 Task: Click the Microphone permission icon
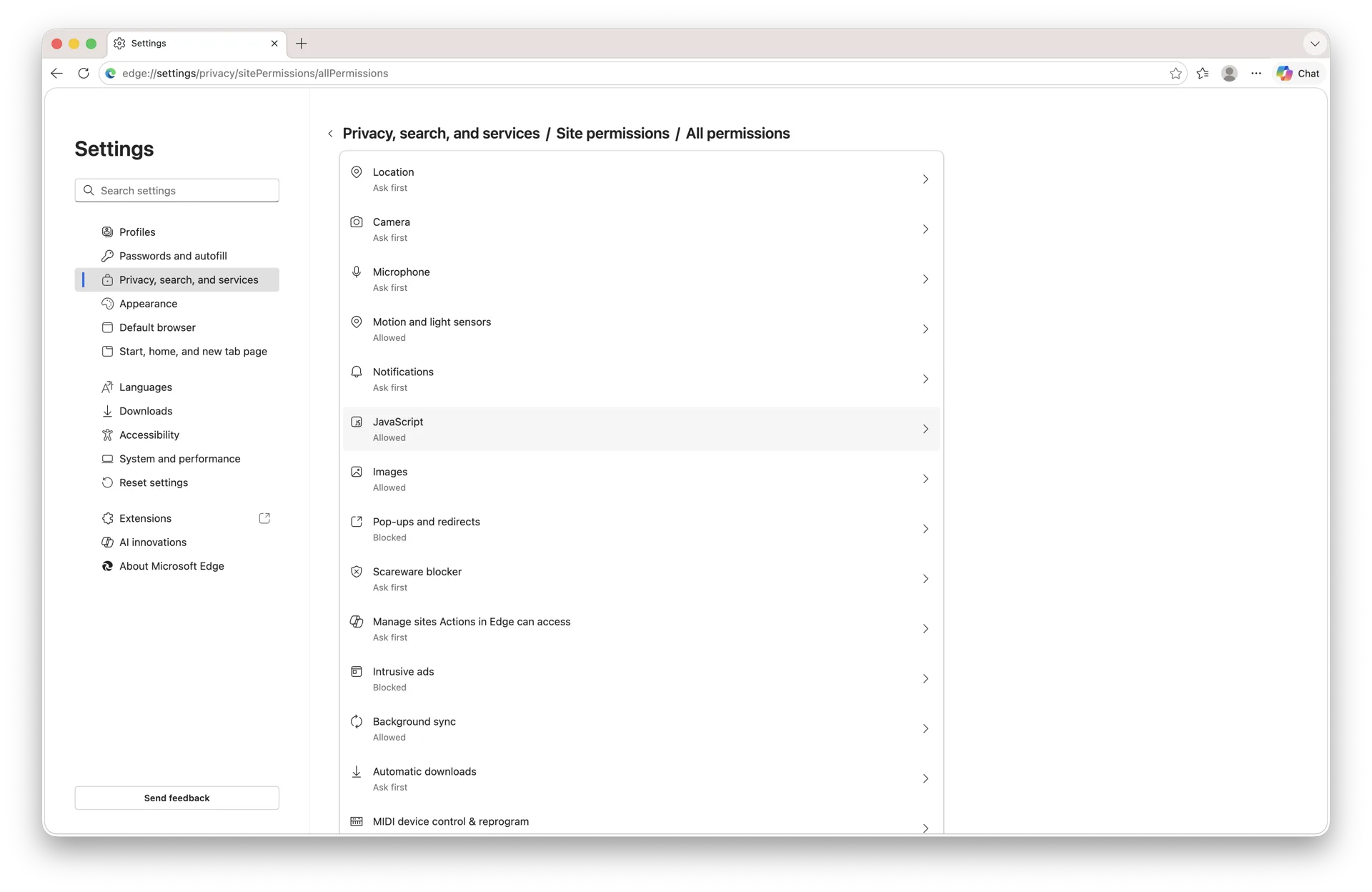(356, 272)
